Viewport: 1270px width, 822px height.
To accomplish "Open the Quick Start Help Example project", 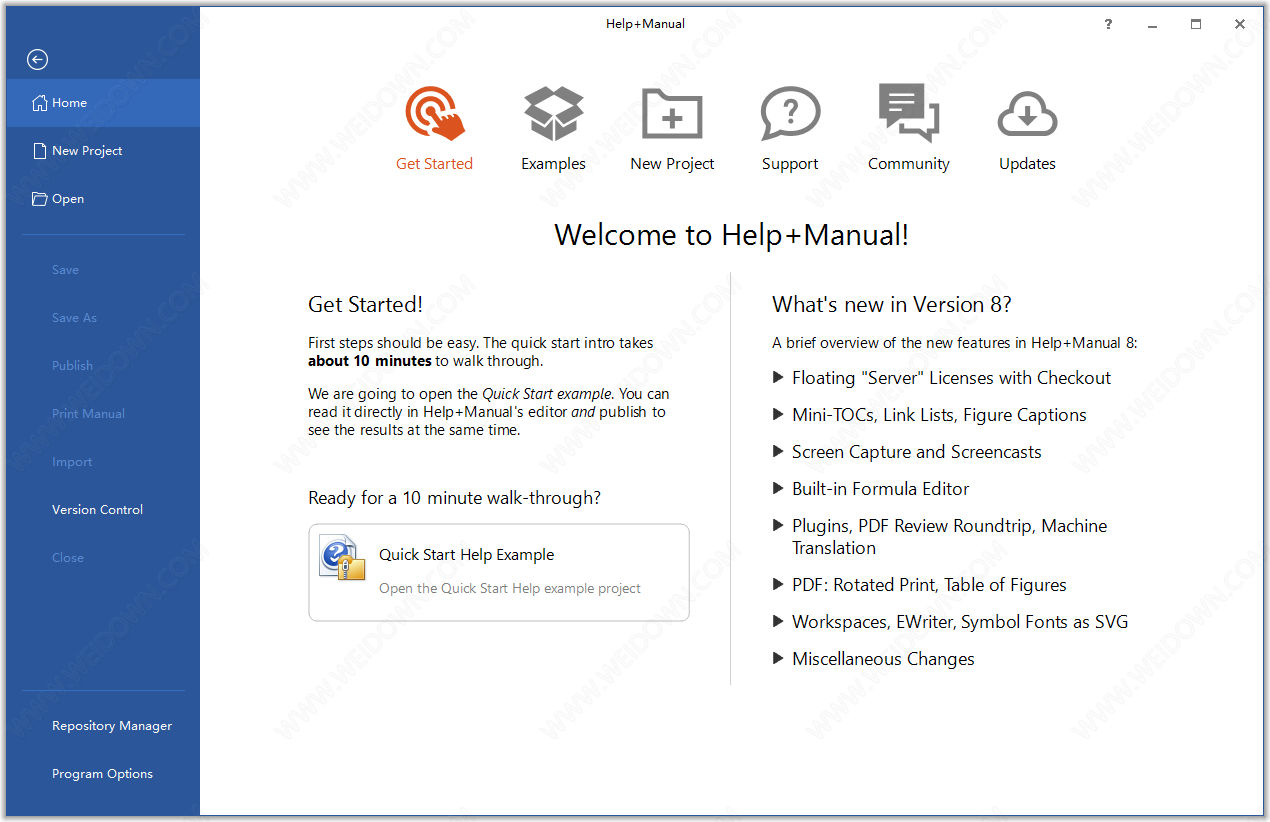I will pyautogui.click(x=499, y=572).
